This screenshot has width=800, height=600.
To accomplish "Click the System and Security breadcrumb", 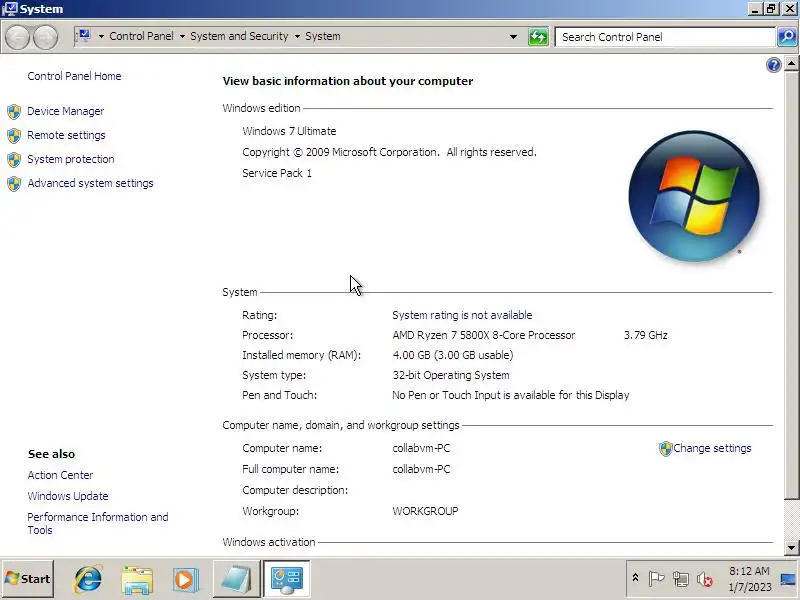I will (x=239, y=36).
